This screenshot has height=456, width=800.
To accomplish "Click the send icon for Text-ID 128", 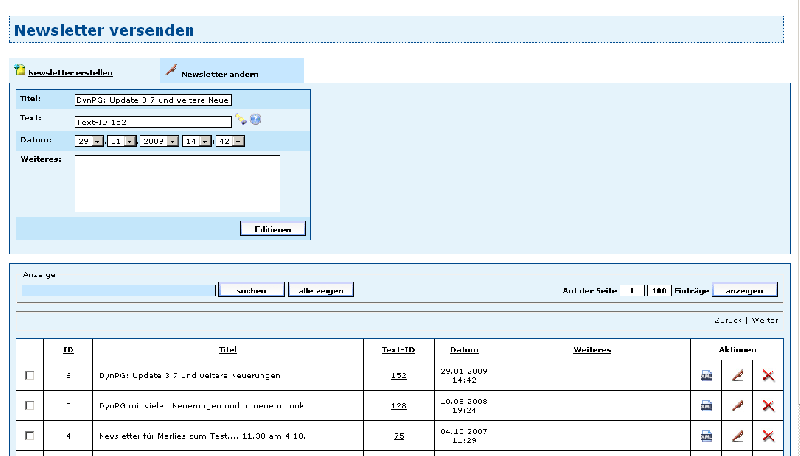I will click(x=706, y=405).
